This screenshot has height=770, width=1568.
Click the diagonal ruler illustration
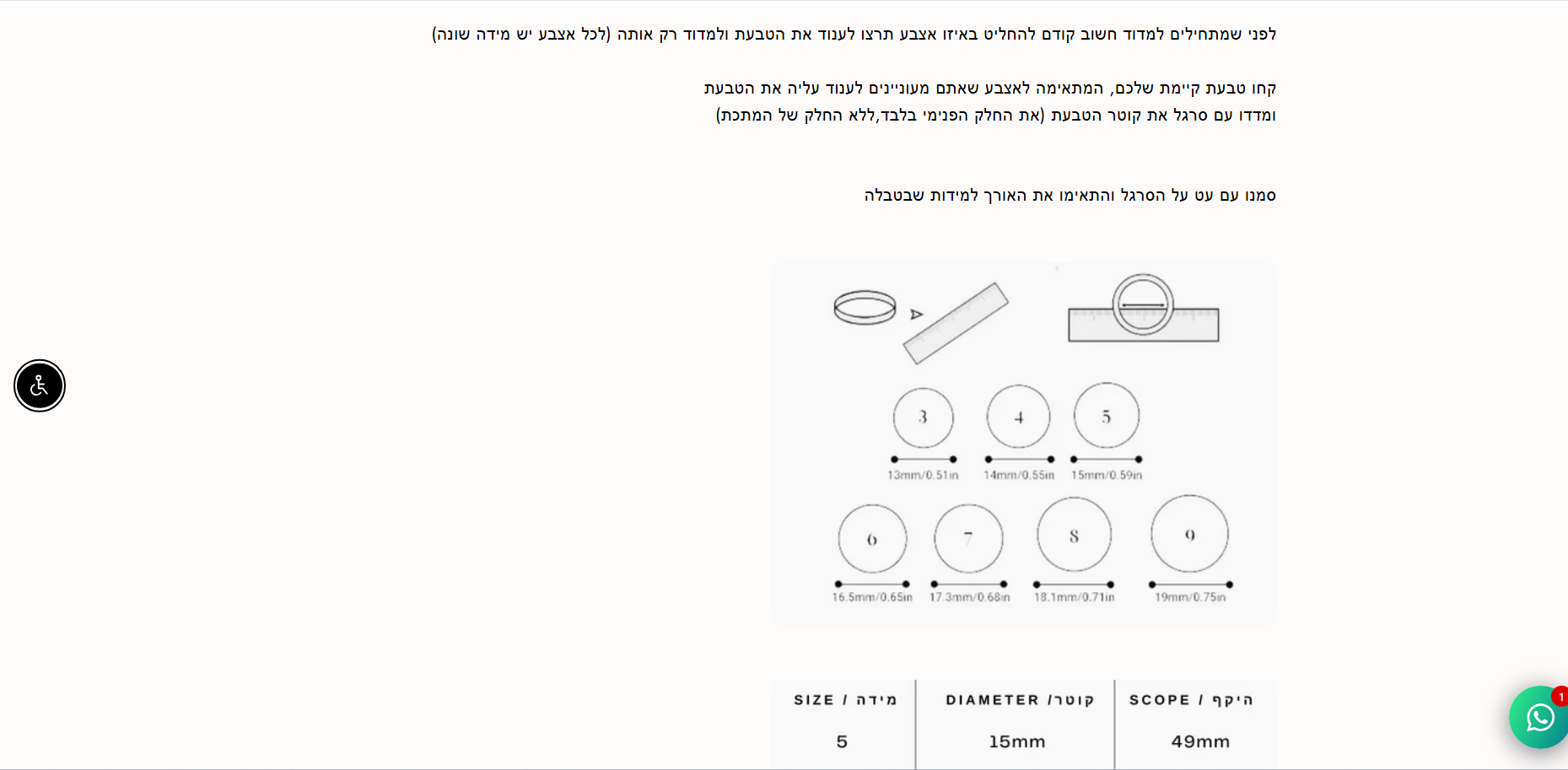point(956,323)
